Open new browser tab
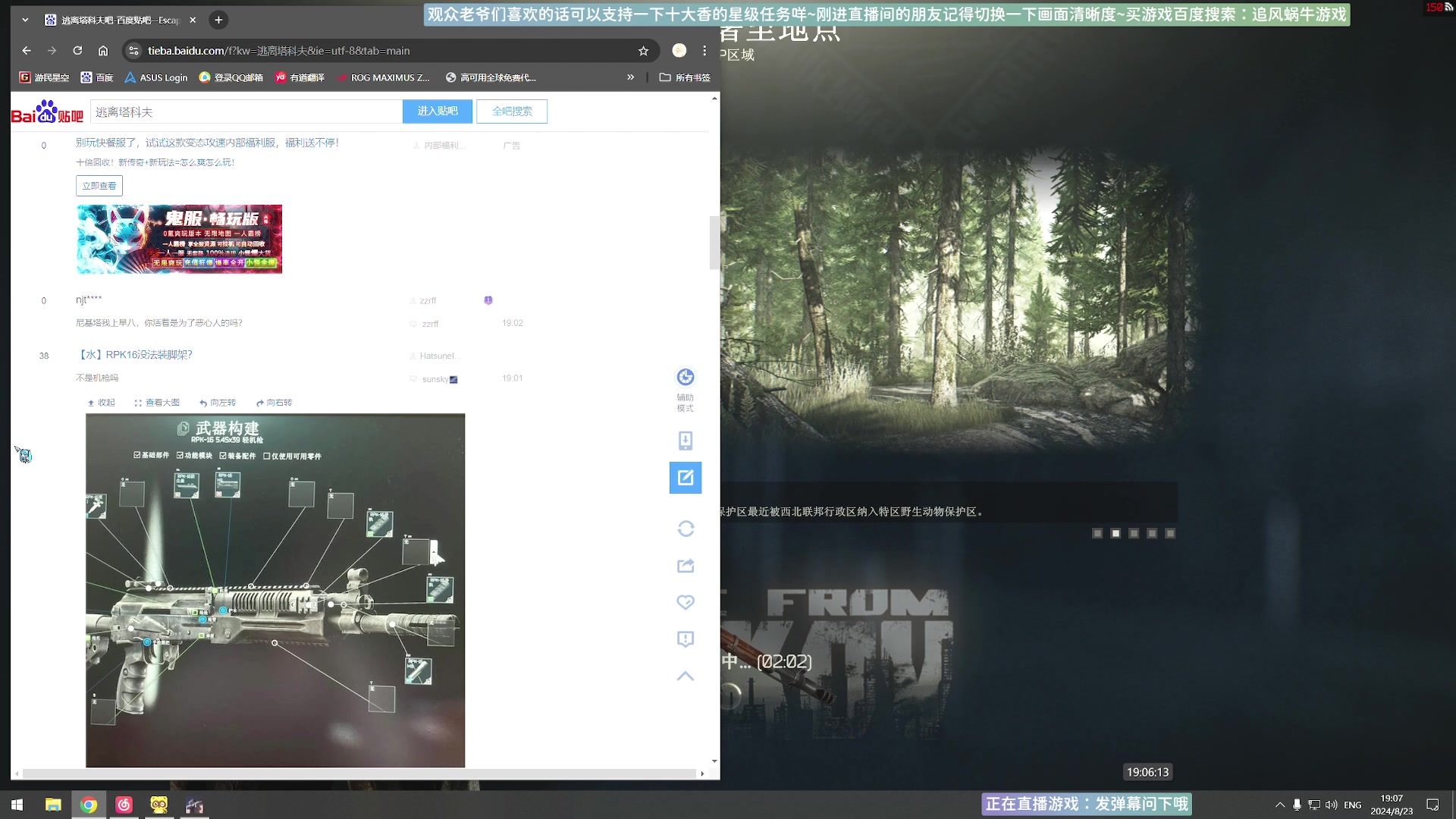Image resolution: width=1456 pixels, height=819 pixels. pos(218,20)
